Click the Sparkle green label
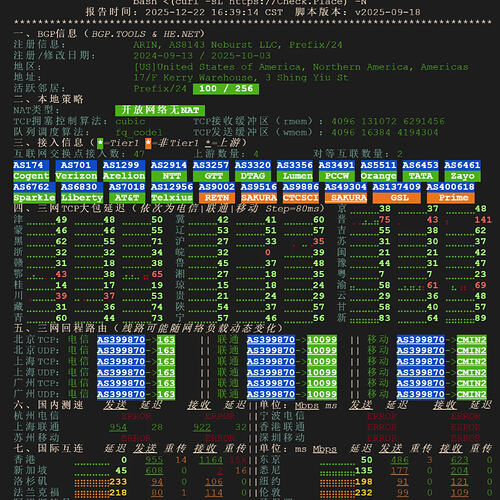Image resolution: width=500 pixels, height=500 pixels. point(34,198)
